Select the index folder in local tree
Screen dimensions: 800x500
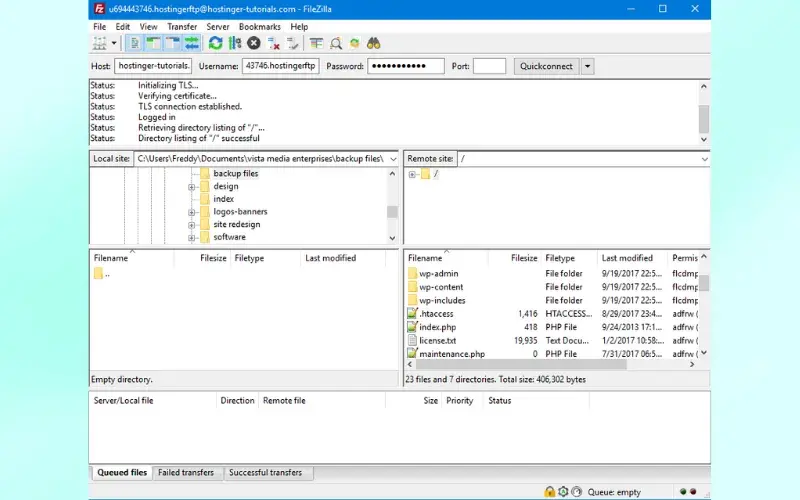point(223,199)
